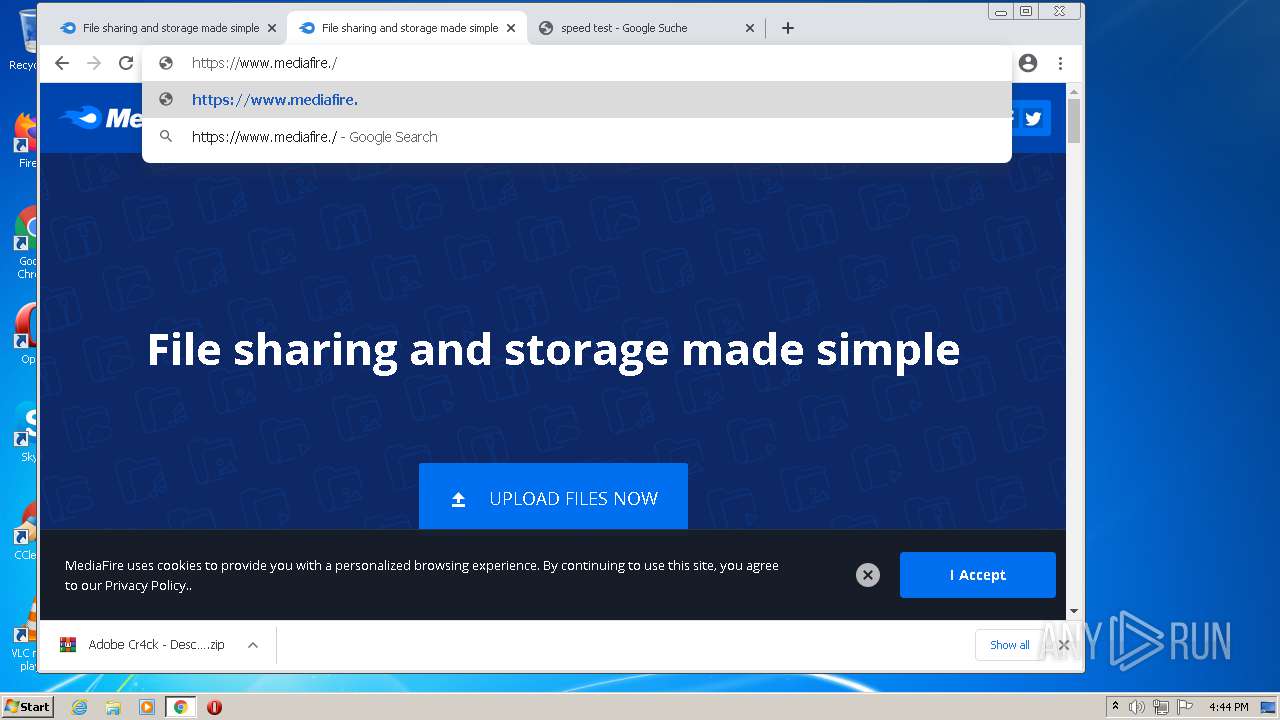Accept cookies with I Accept button
This screenshot has height=720, width=1280.
[x=977, y=575]
